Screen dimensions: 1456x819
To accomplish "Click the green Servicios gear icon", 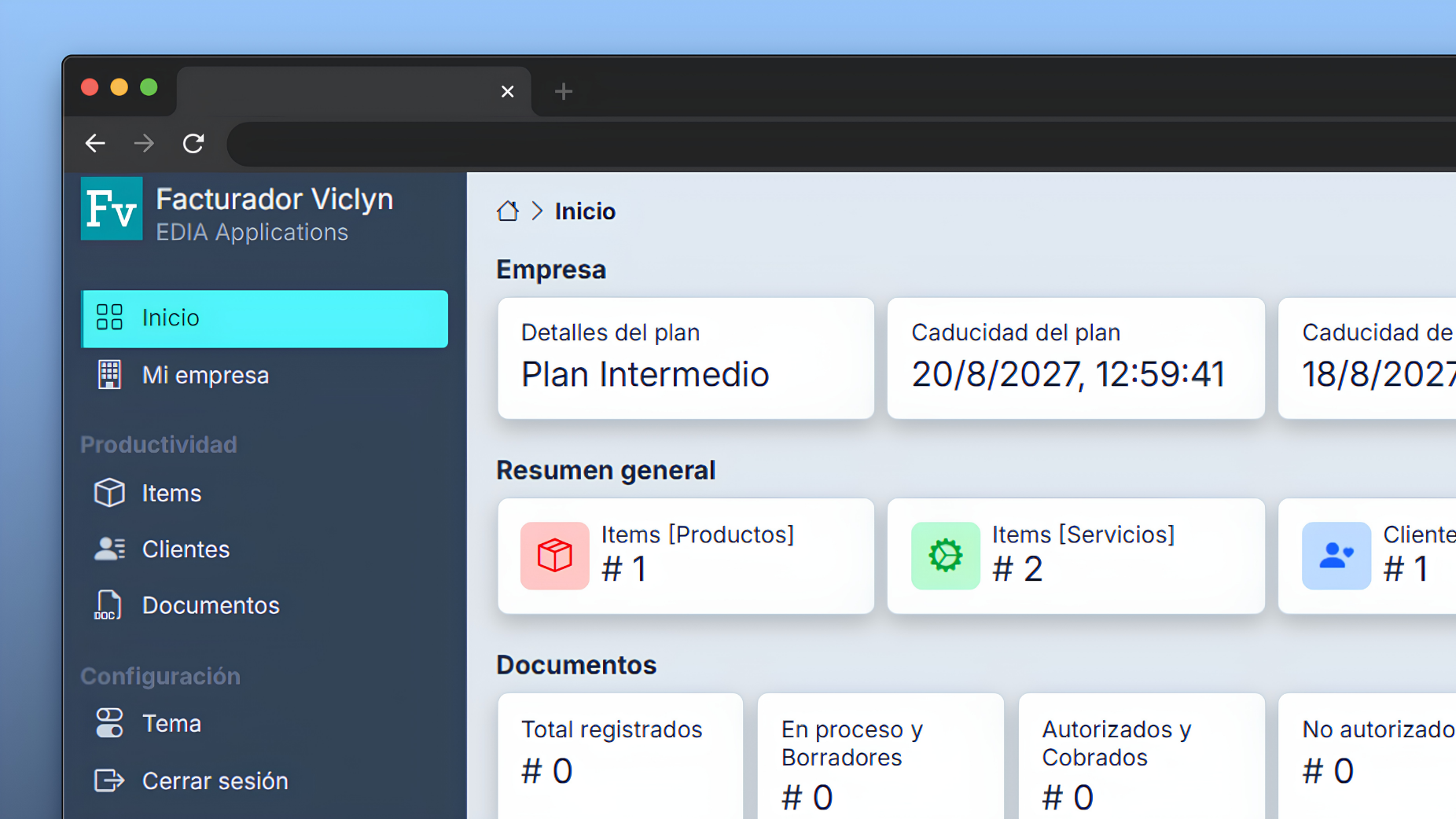I will [x=945, y=556].
